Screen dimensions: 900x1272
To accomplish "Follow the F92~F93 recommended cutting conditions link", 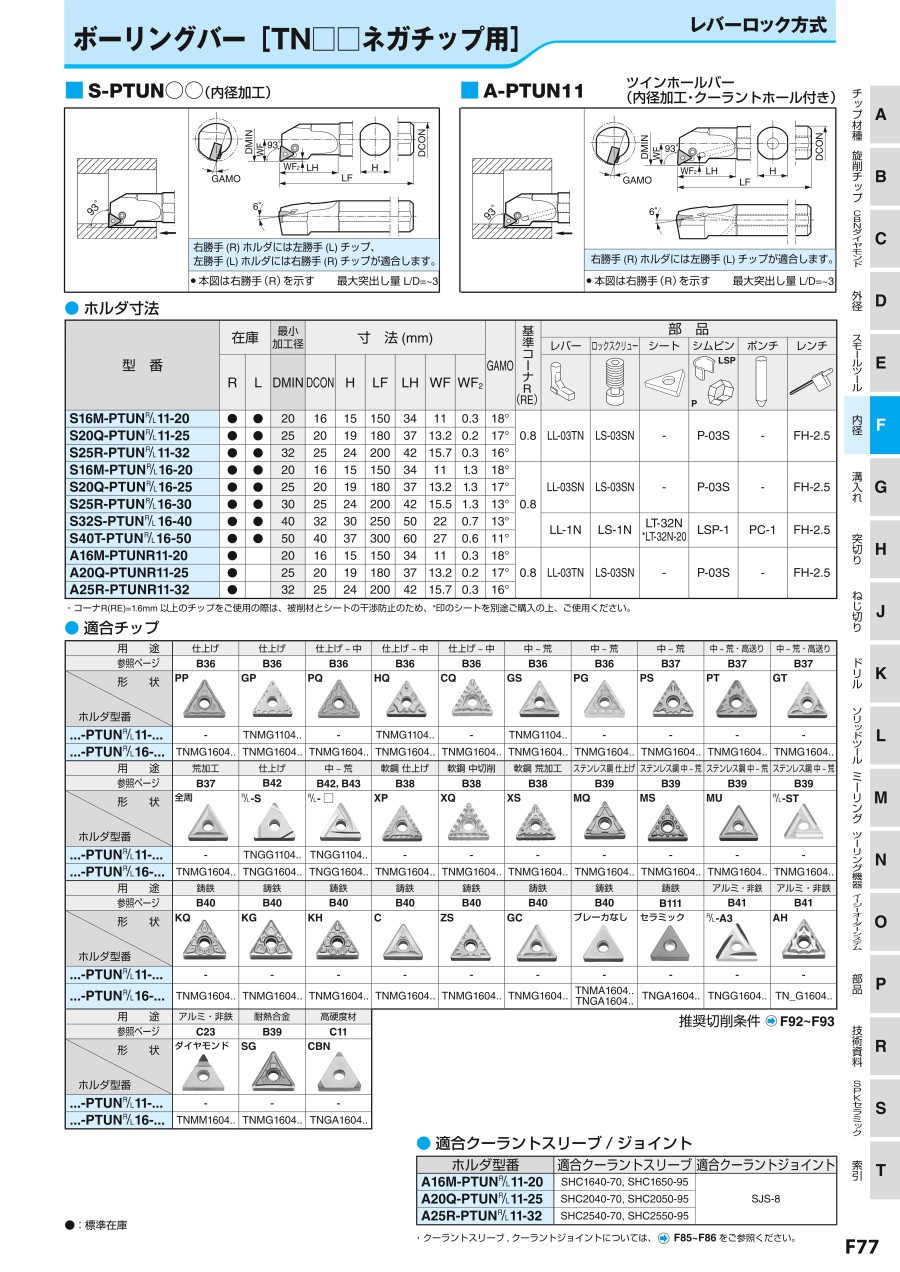I will 800,1021.
